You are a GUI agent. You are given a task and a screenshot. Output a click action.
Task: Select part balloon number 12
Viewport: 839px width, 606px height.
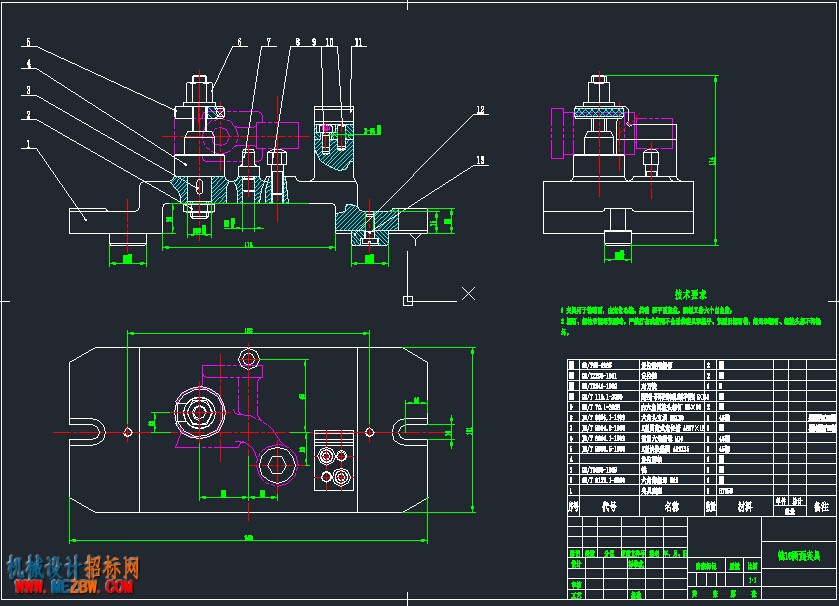480,110
